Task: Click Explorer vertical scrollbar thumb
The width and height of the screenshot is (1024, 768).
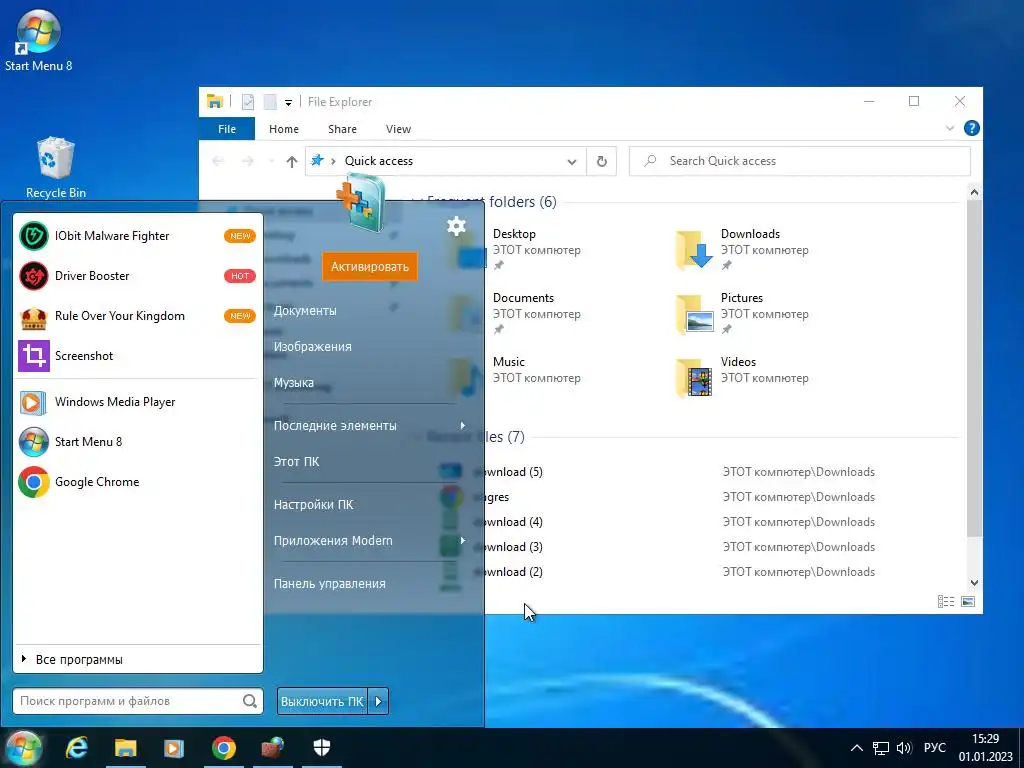Action: pyautogui.click(x=974, y=369)
